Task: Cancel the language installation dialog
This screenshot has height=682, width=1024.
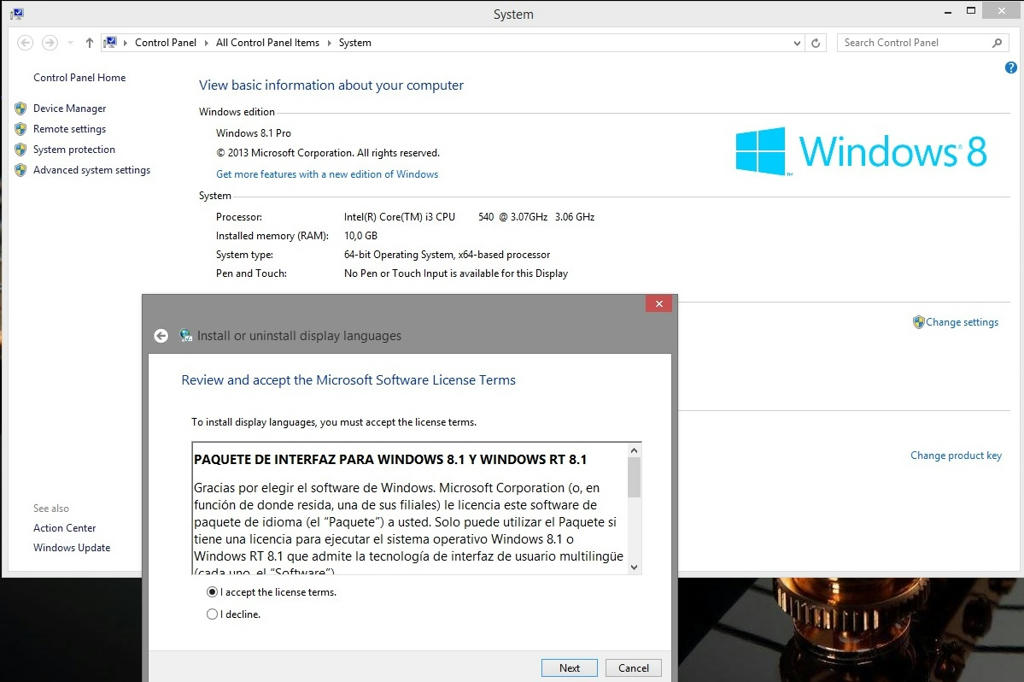Action: (633, 668)
